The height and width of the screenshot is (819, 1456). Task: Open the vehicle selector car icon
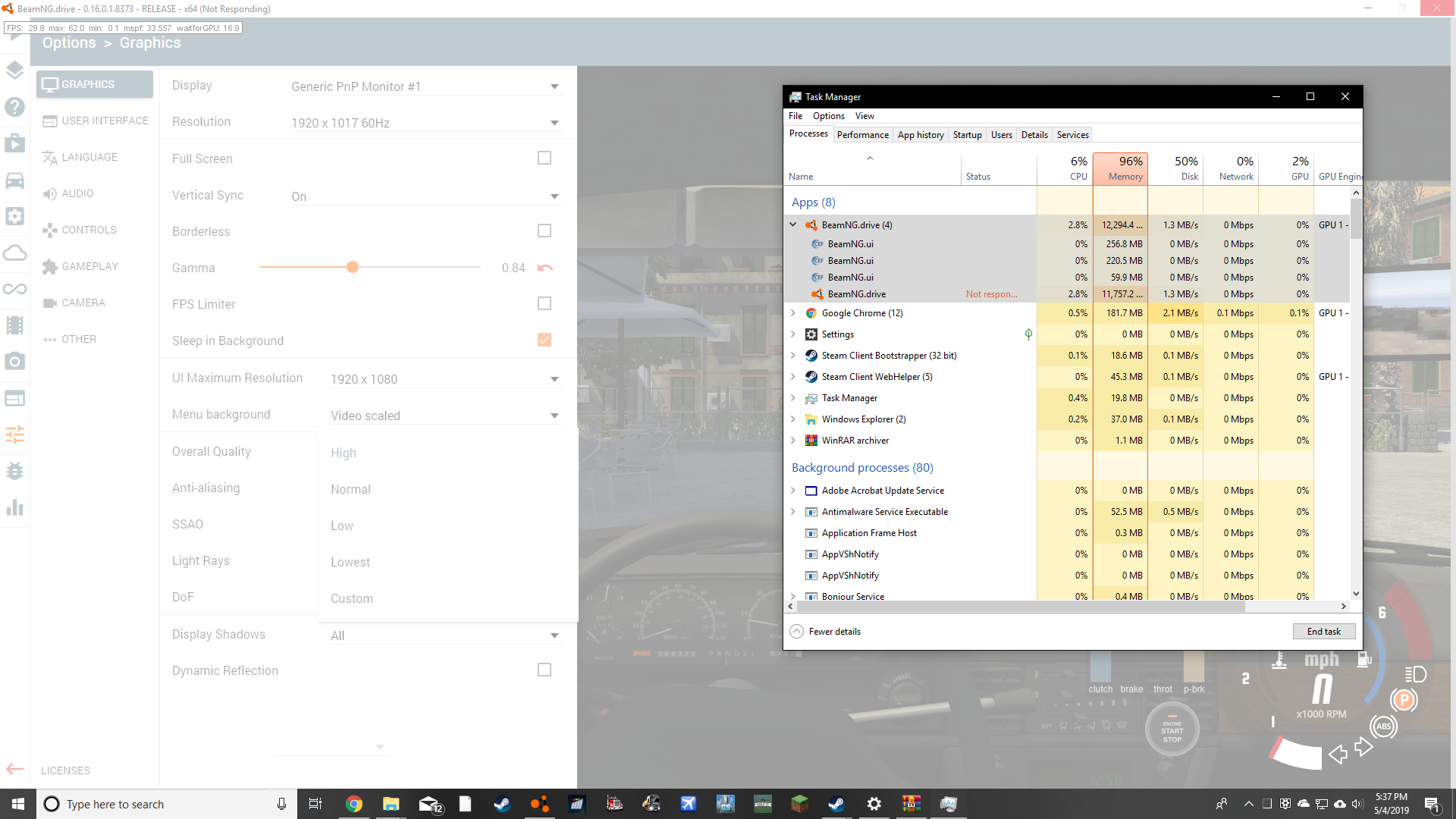[14, 180]
